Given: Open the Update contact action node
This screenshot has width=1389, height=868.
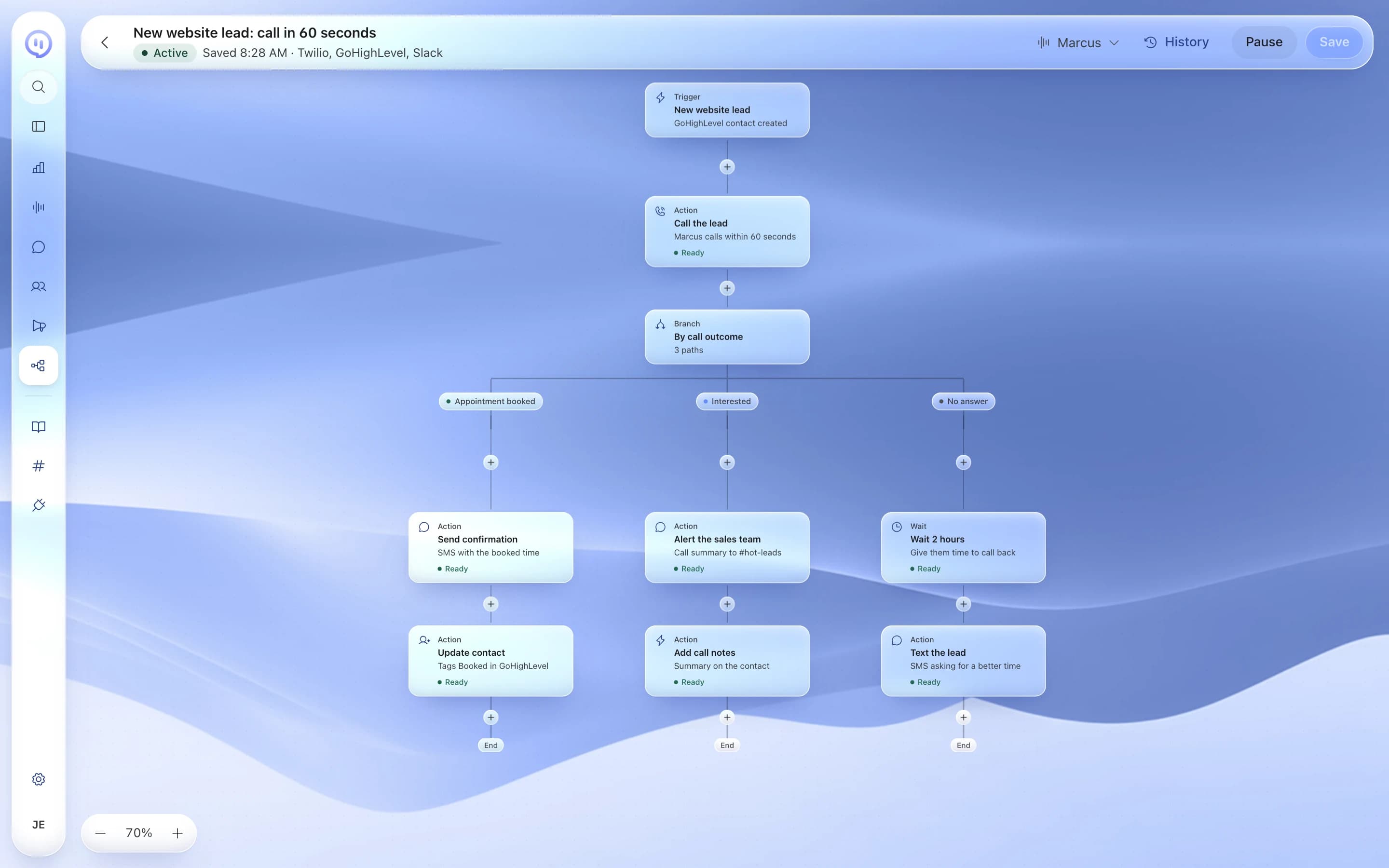Looking at the screenshot, I should [491, 661].
